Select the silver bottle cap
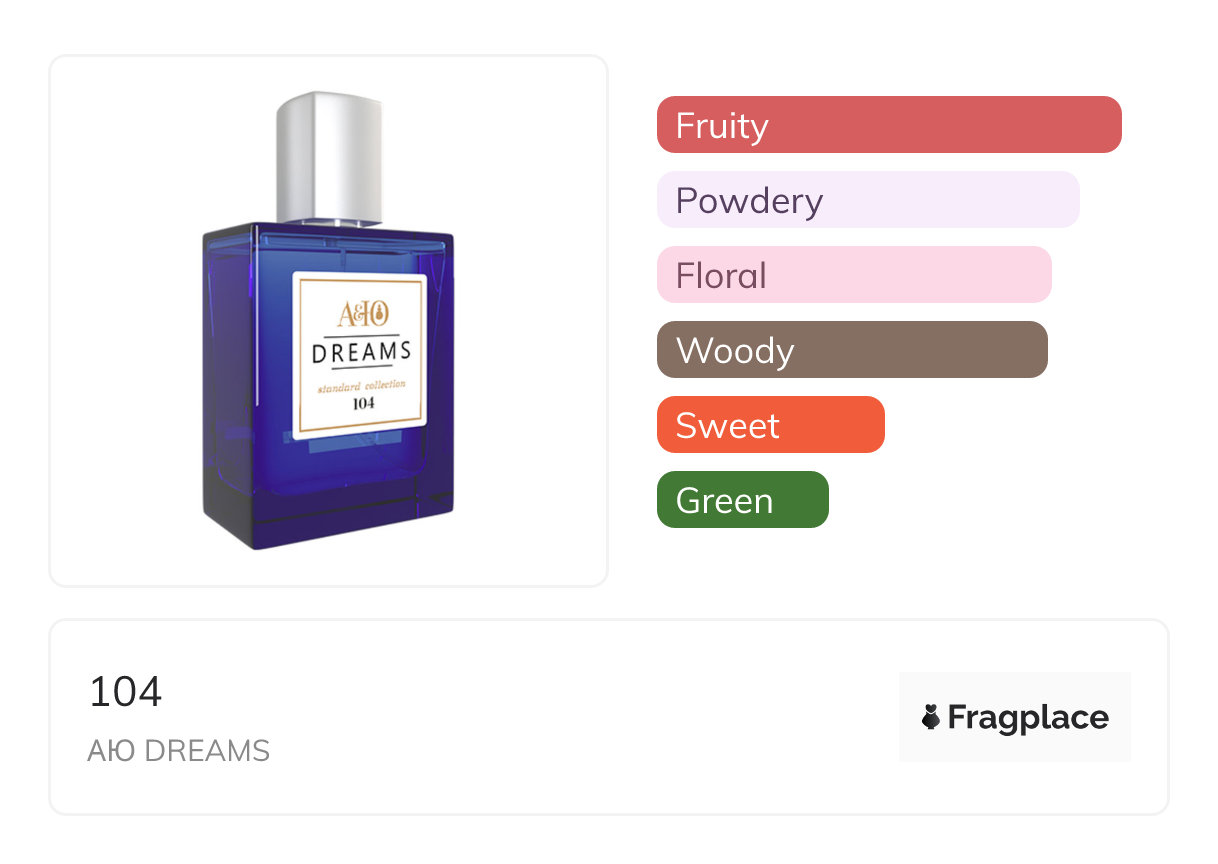This screenshot has height=864, width=1218. [x=330, y=155]
